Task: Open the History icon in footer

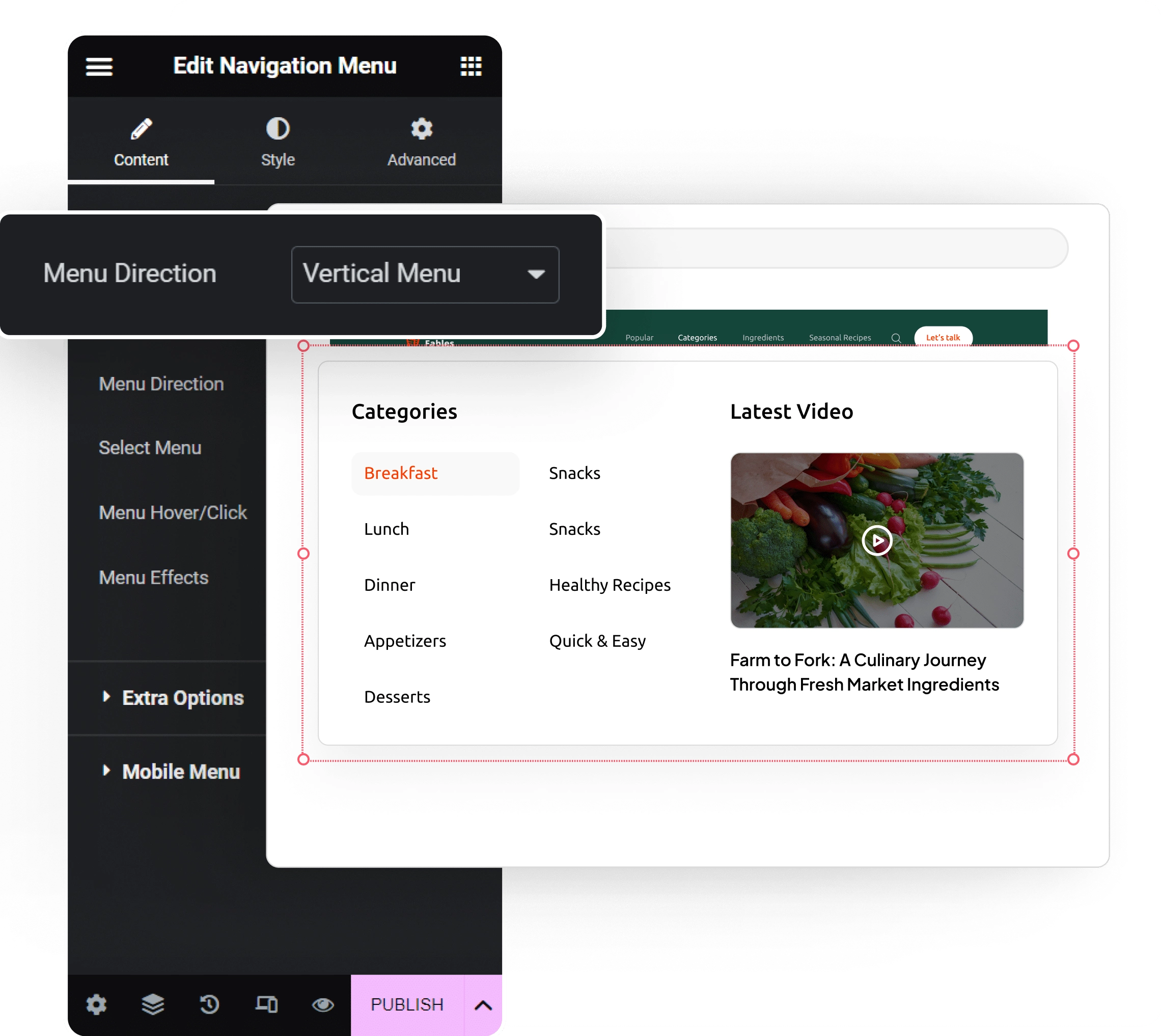Action: click(209, 1004)
